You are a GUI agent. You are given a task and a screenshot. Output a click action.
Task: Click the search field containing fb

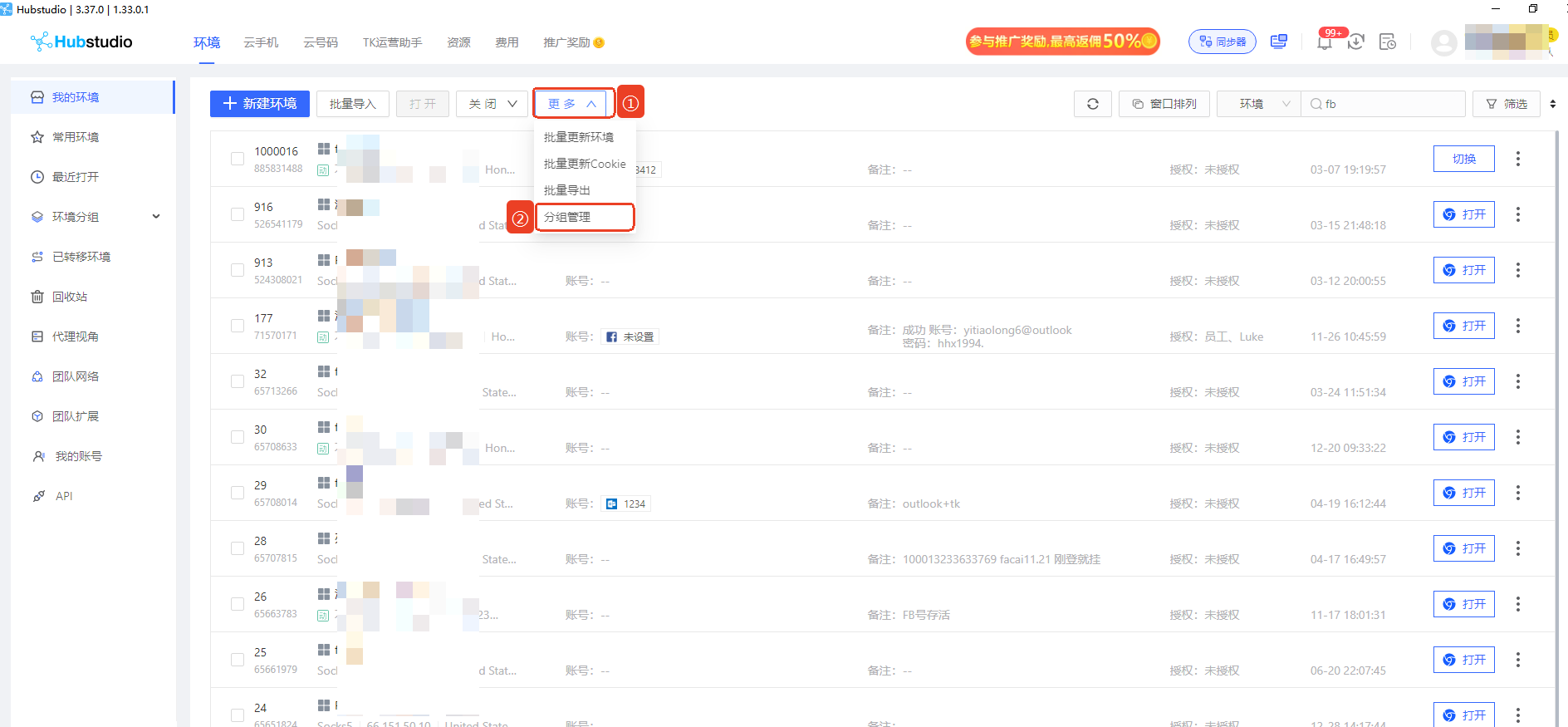click(x=1383, y=104)
